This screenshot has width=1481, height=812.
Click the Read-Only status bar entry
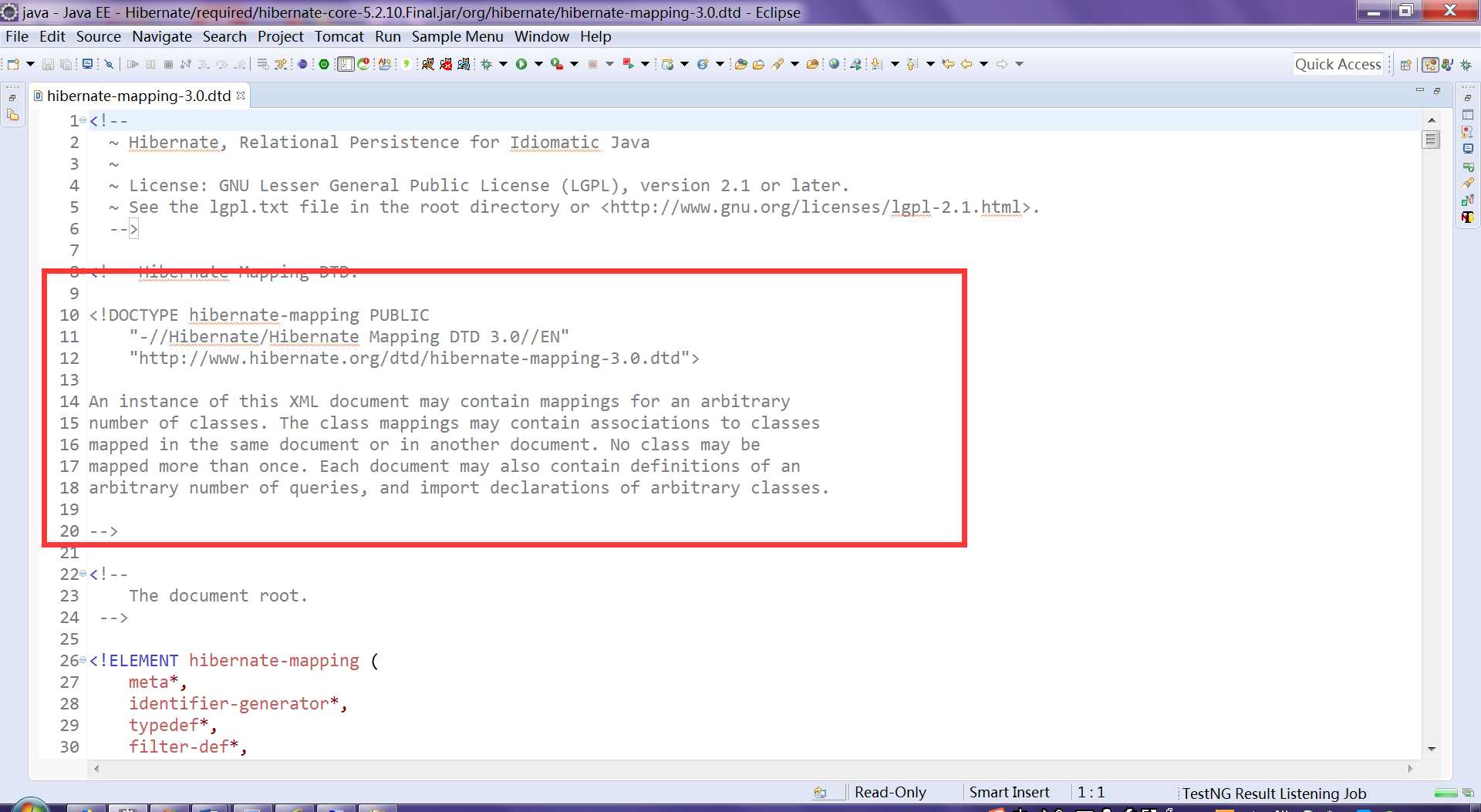coord(890,793)
